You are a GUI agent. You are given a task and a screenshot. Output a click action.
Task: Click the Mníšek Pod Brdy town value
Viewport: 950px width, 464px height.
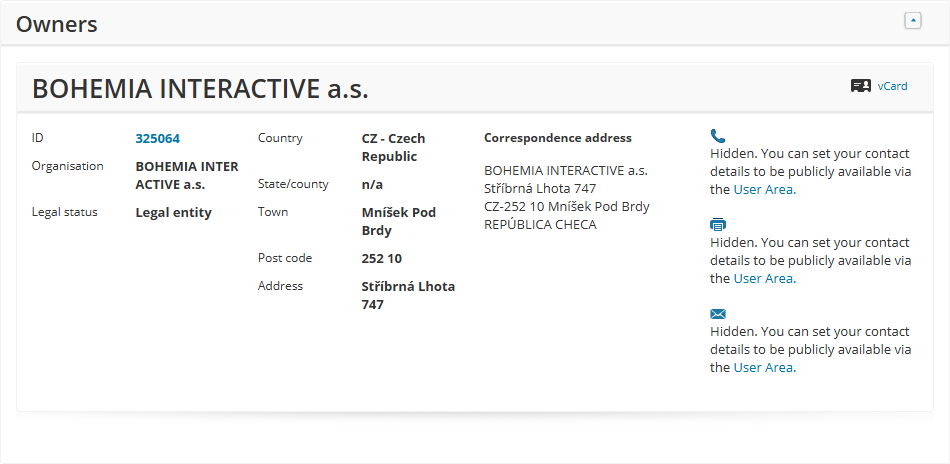(398, 221)
